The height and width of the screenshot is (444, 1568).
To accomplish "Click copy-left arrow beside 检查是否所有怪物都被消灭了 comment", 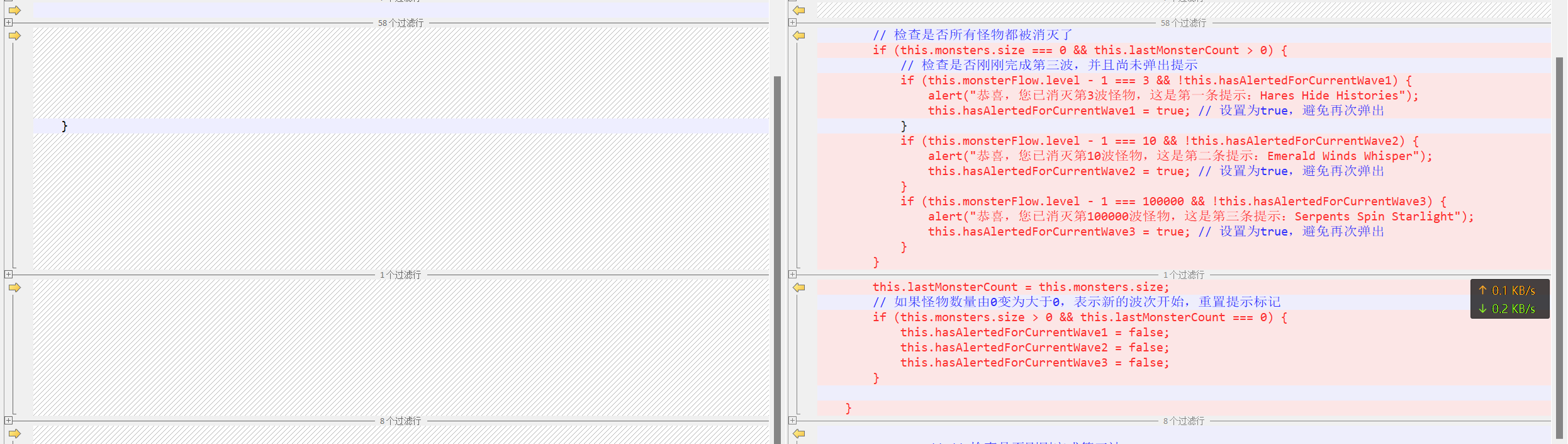I will (798, 35).
